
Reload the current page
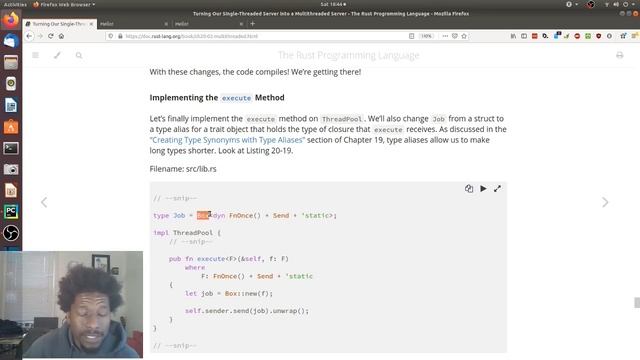51,36
